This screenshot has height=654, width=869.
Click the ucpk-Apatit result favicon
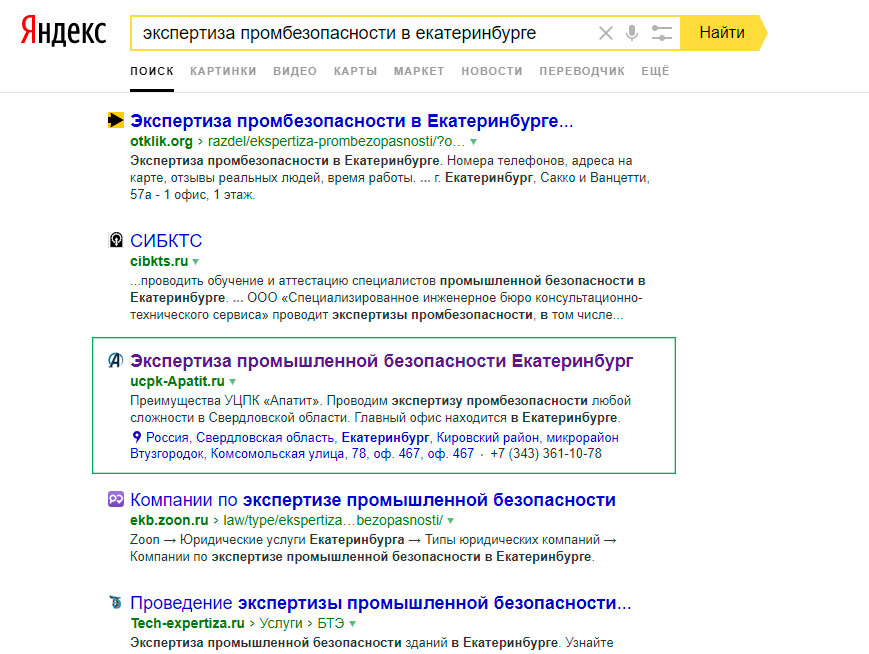(x=116, y=360)
